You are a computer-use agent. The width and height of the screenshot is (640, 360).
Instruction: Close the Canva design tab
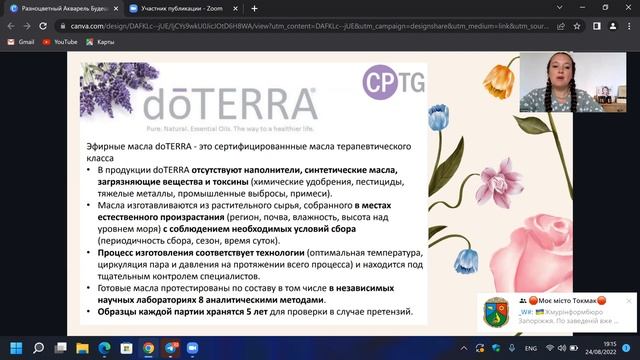point(116,8)
